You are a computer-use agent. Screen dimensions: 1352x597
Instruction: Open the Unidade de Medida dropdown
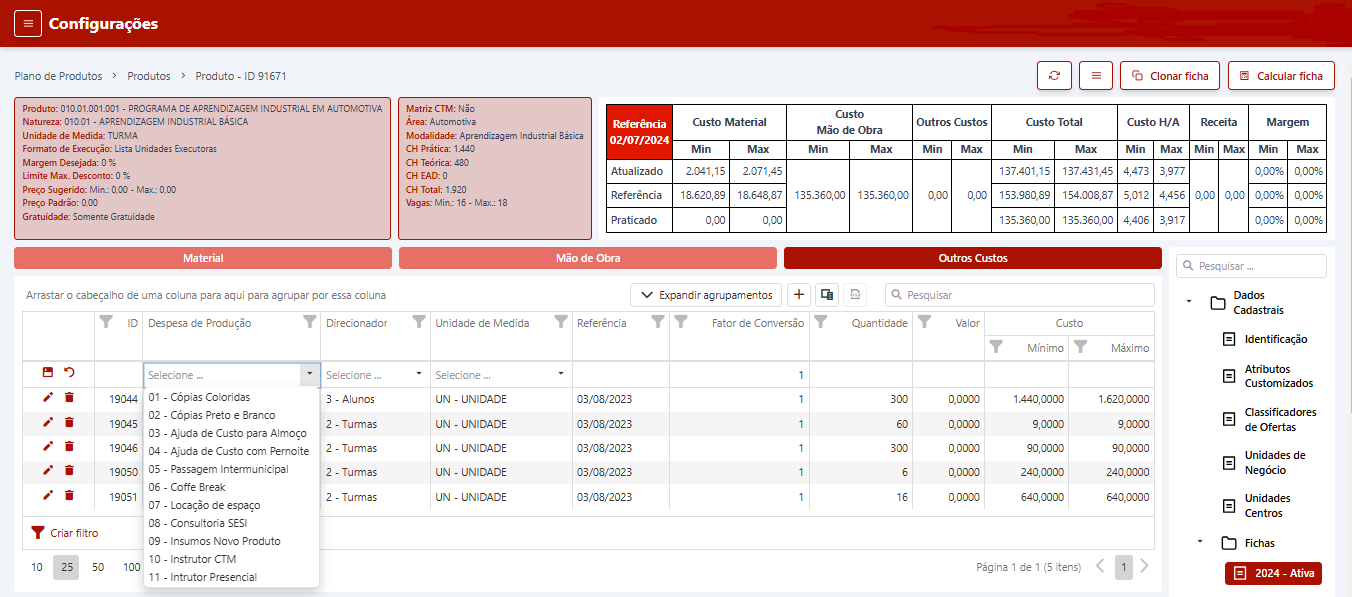pos(561,374)
